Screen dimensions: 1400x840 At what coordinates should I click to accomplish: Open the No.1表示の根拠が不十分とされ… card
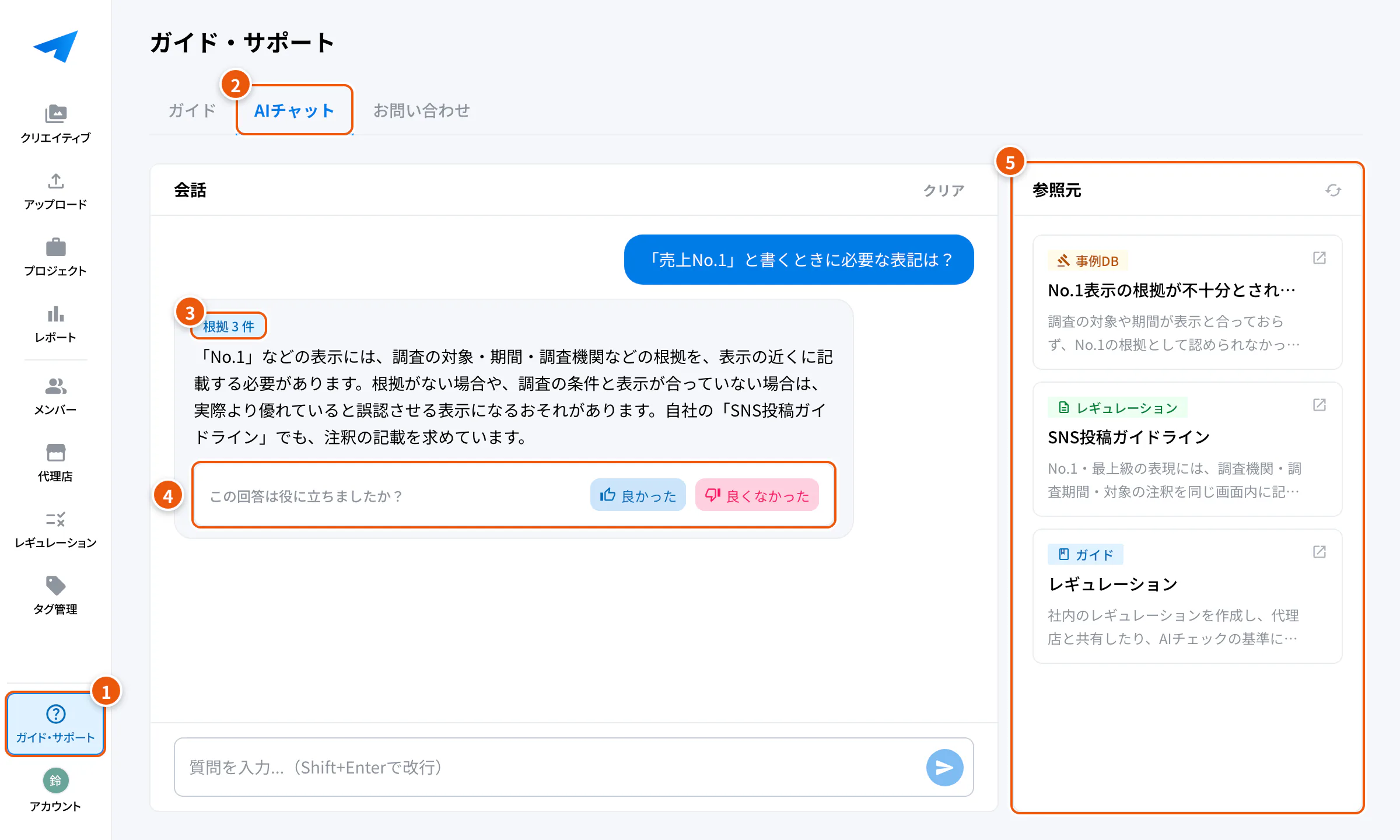point(1187,302)
